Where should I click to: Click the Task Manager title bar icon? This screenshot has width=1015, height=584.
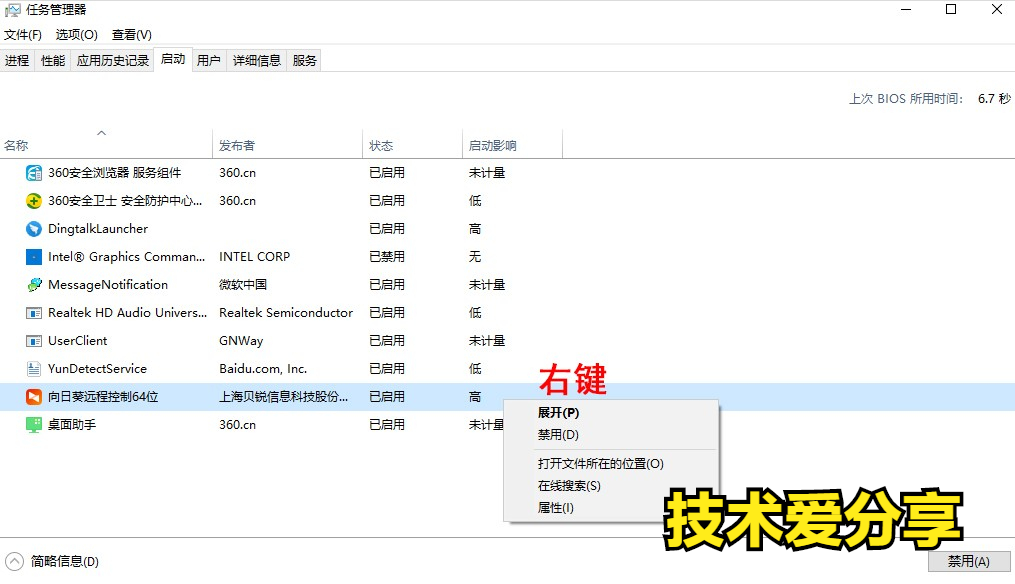point(13,9)
